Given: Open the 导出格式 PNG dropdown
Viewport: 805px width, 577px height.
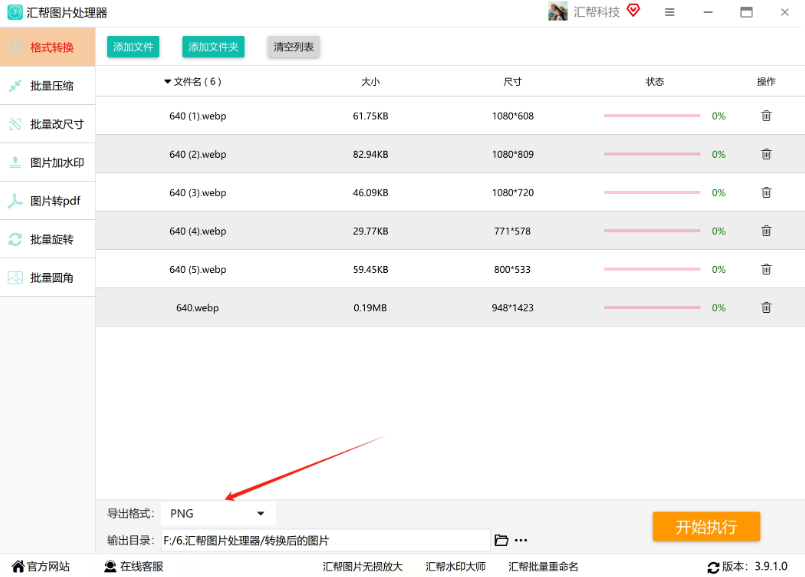Looking at the screenshot, I should (218, 513).
